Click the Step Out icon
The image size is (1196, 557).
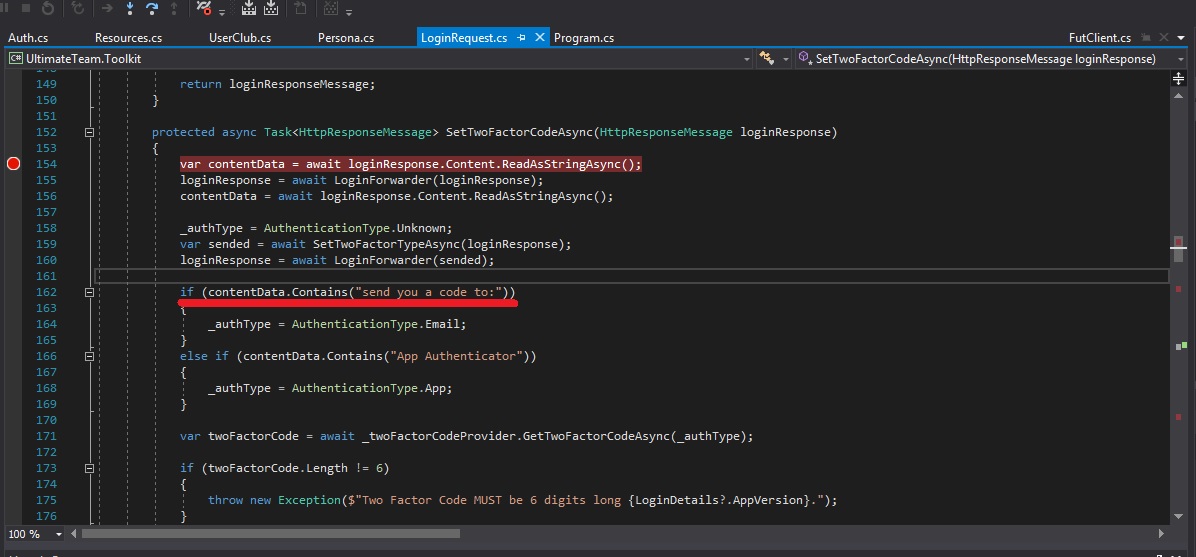174,8
